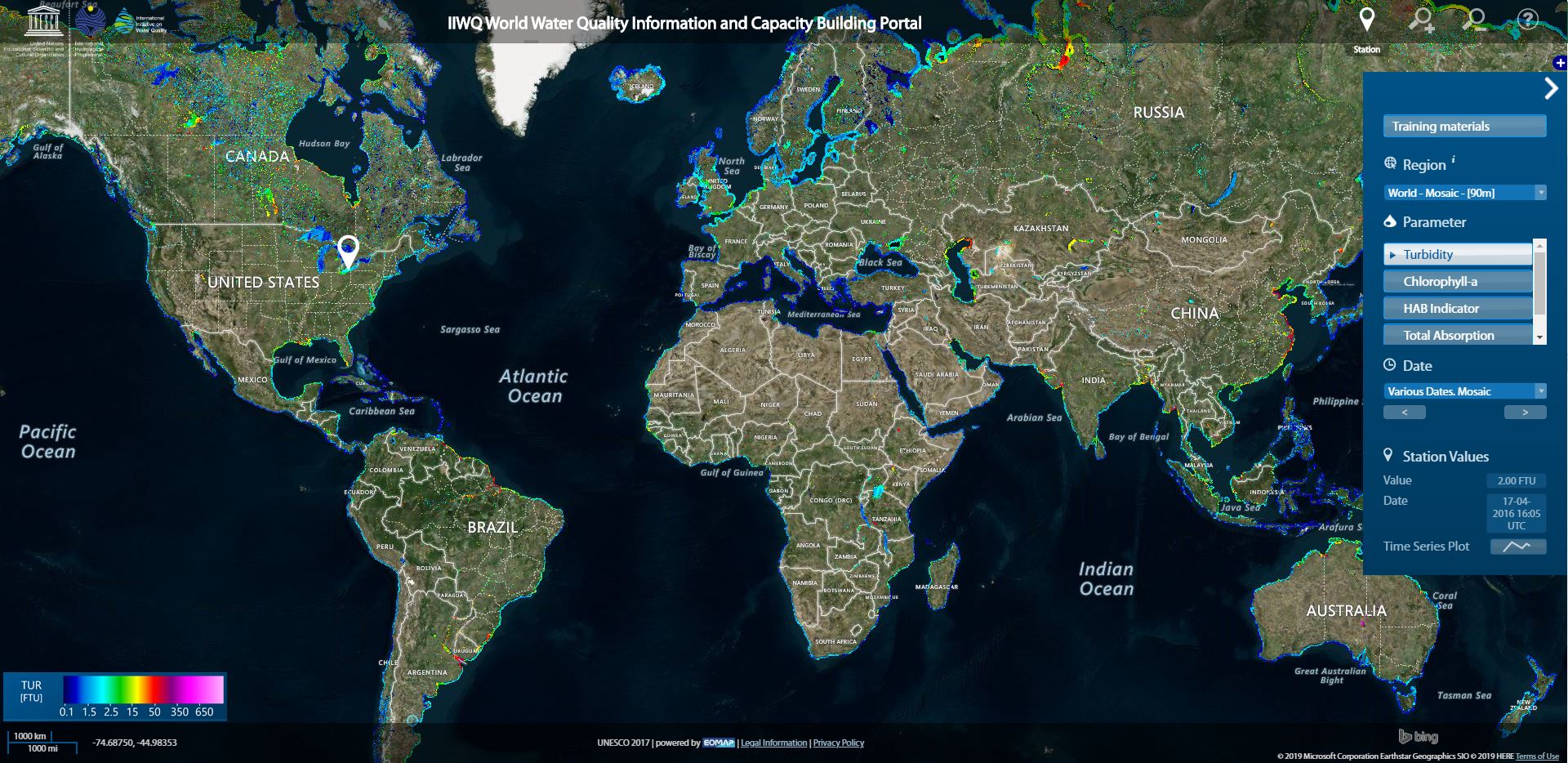This screenshot has width=1568, height=763.
Task: Click the 'TUR [FTU]' legend label
Action: pyautogui.click(x=31, y=691)
